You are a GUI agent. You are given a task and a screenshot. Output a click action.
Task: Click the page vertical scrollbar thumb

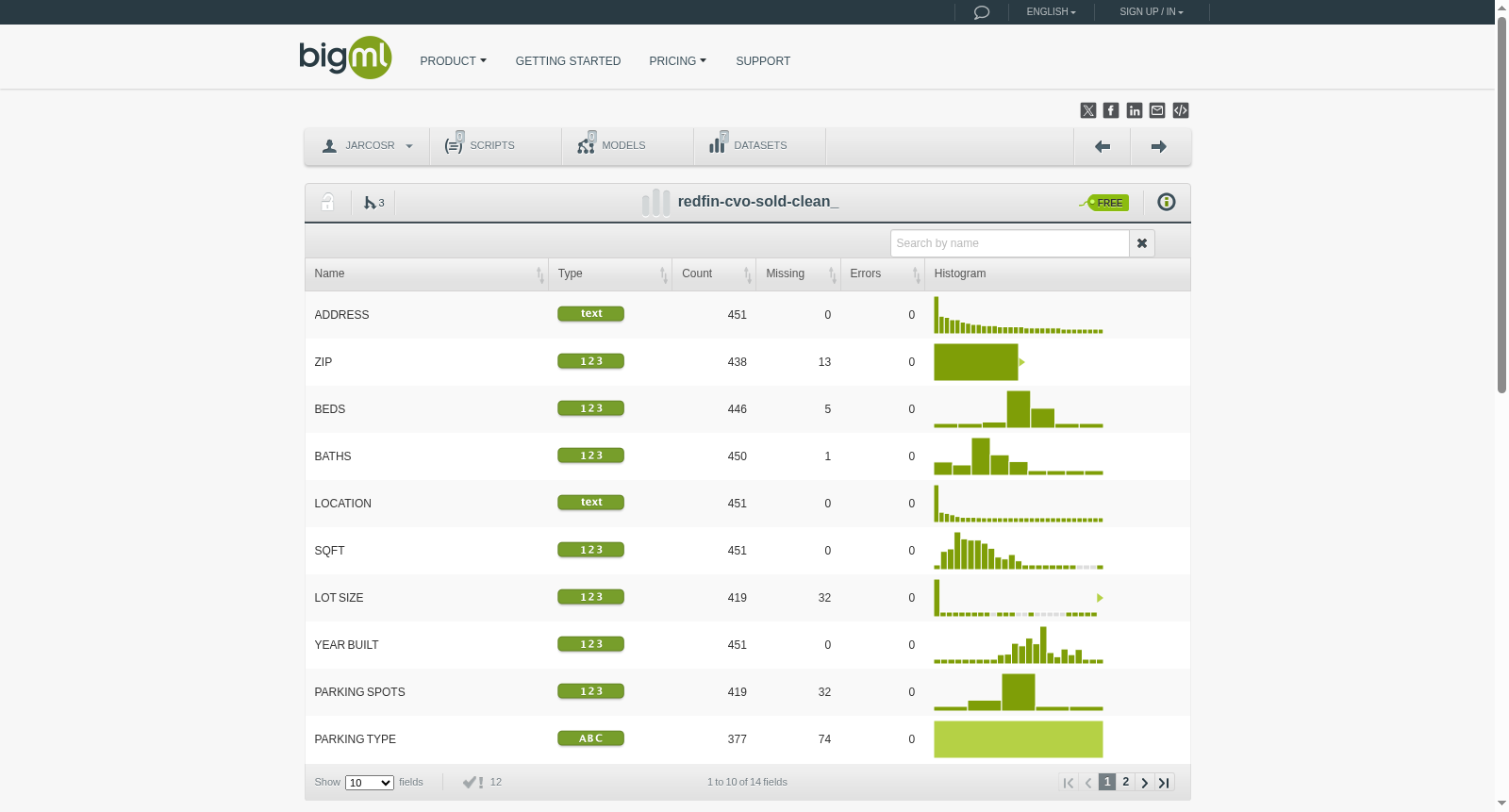(x=1501, y=203)
